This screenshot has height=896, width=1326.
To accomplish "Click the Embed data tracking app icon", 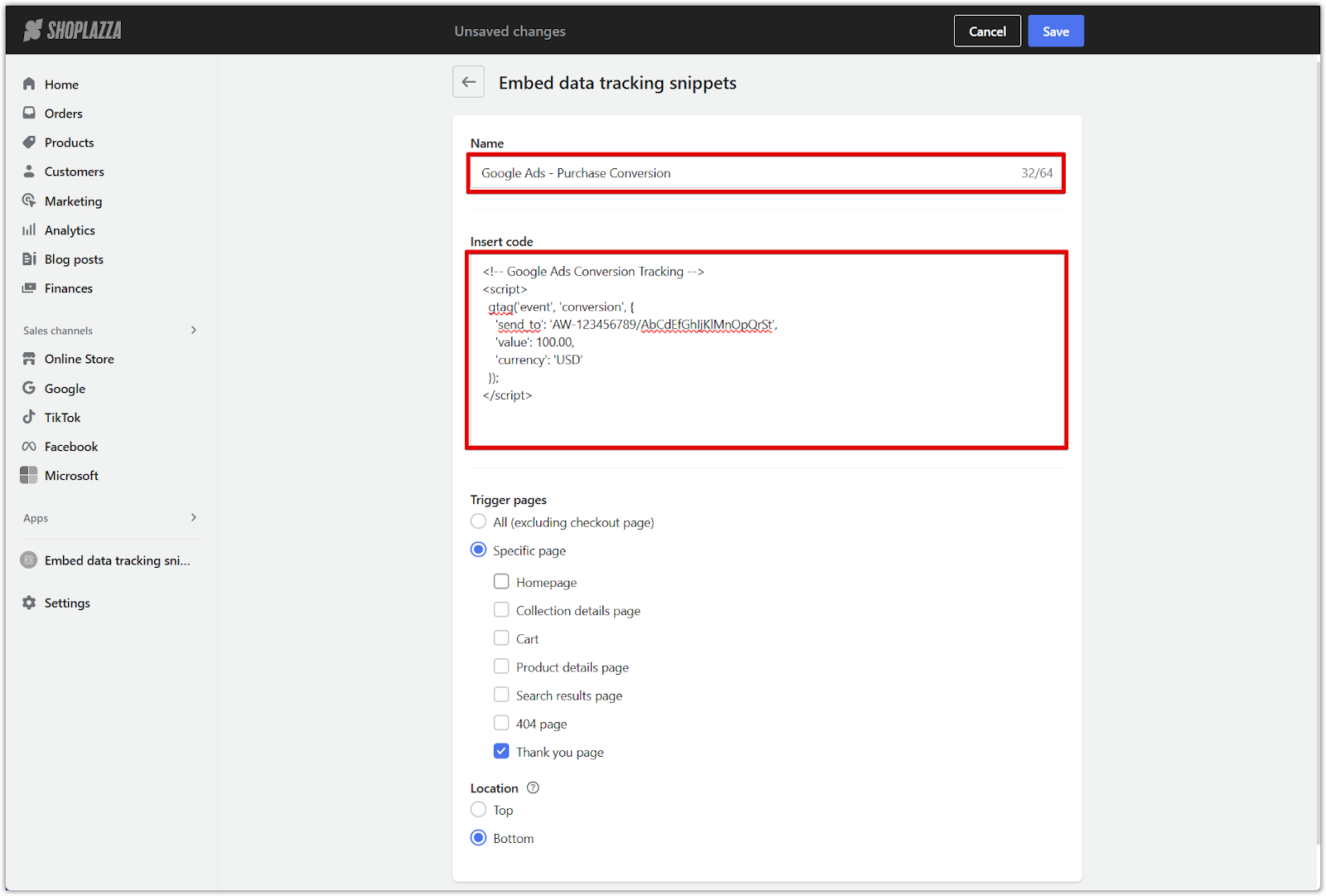I will 29,560.
